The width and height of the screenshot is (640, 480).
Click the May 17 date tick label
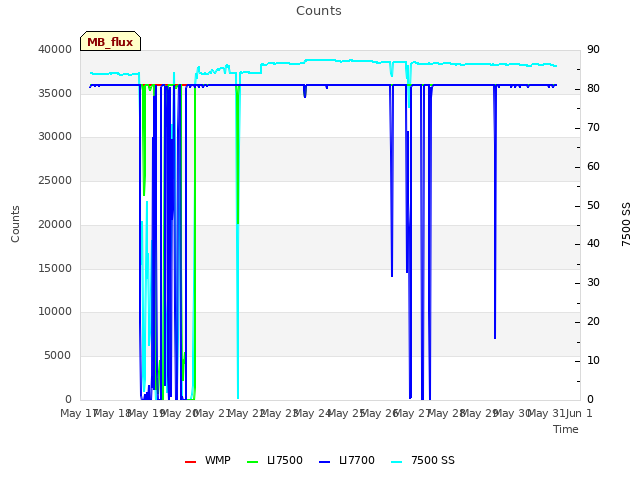(78, 413)
